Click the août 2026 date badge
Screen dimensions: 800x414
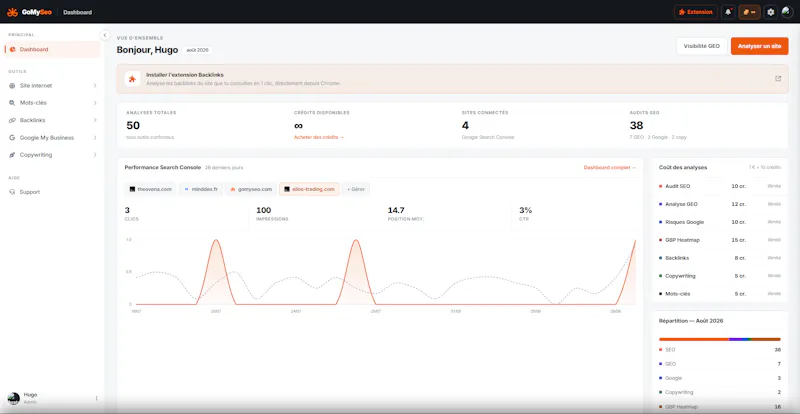point(197,50)
